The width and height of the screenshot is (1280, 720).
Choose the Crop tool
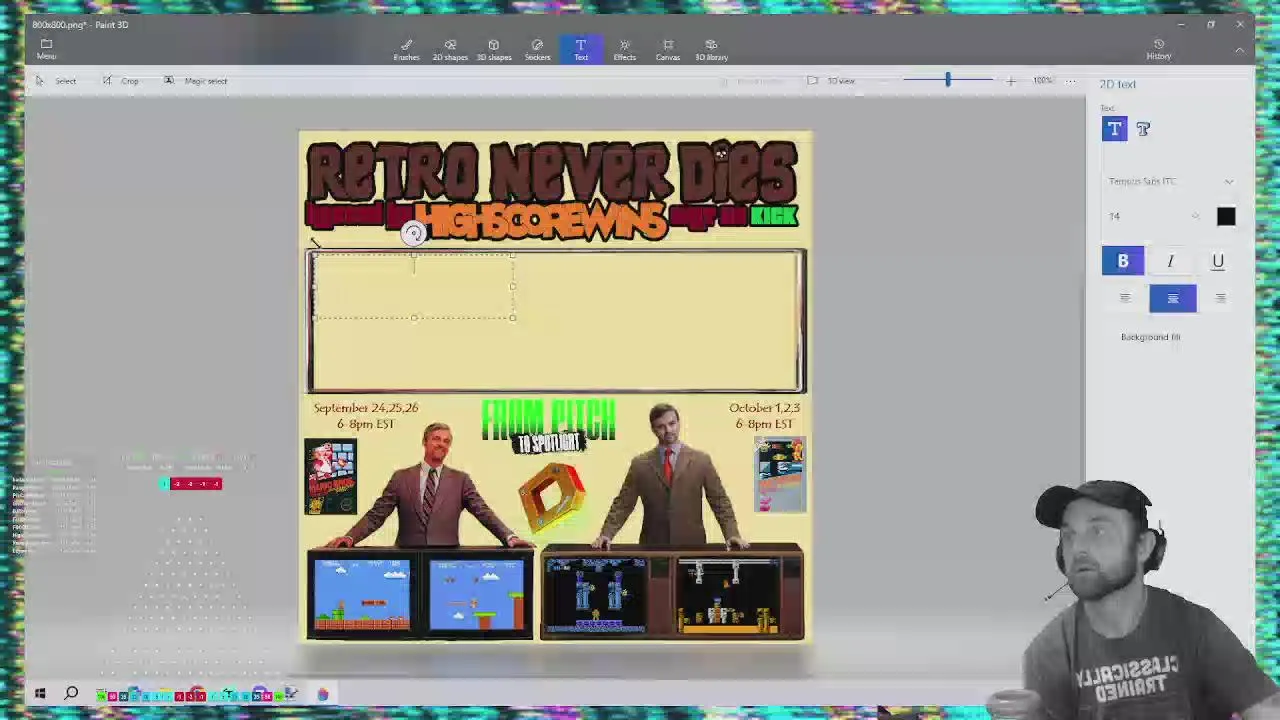pos(121,81)
